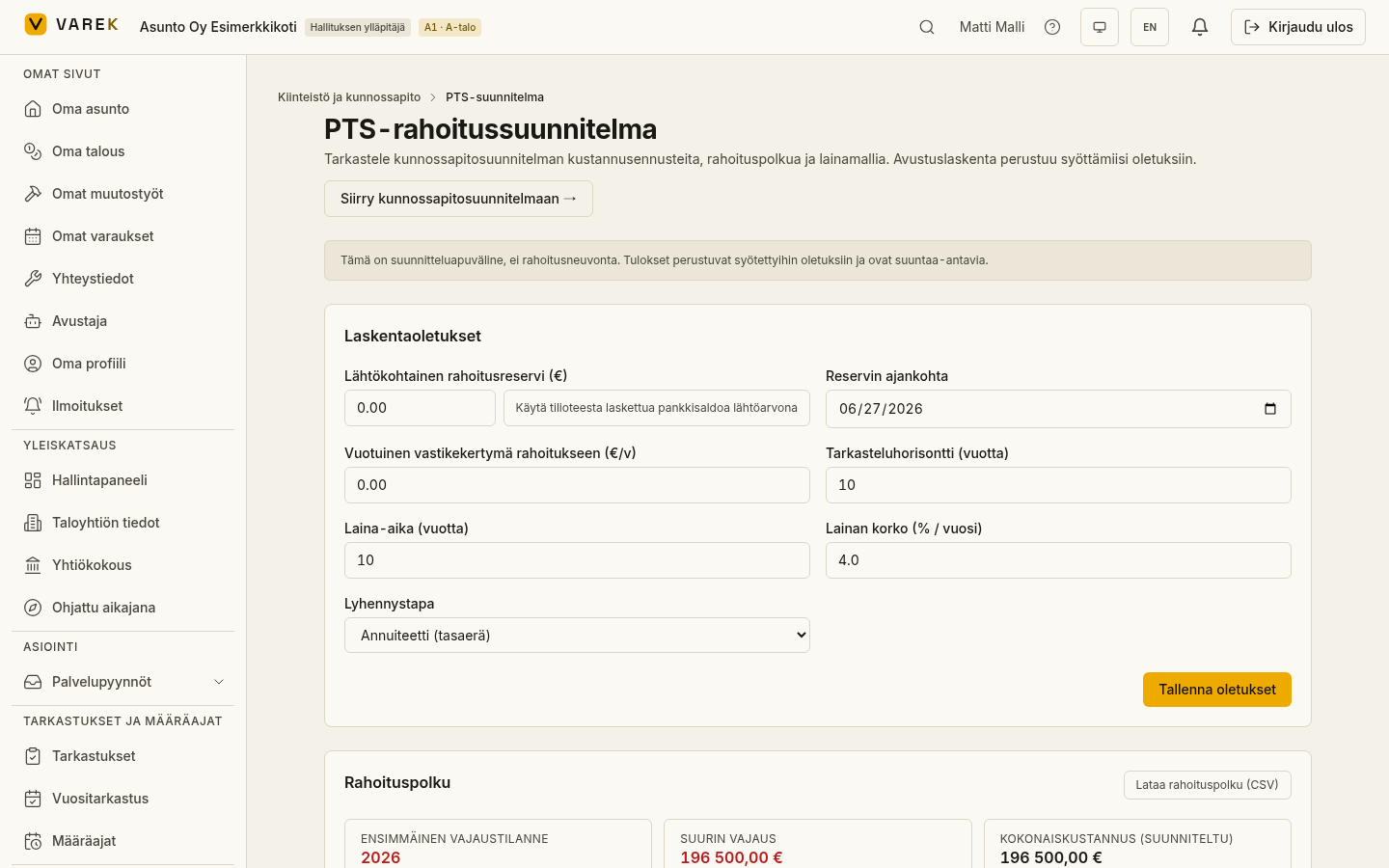Open the search magnifier icon

tap(927, 27)
